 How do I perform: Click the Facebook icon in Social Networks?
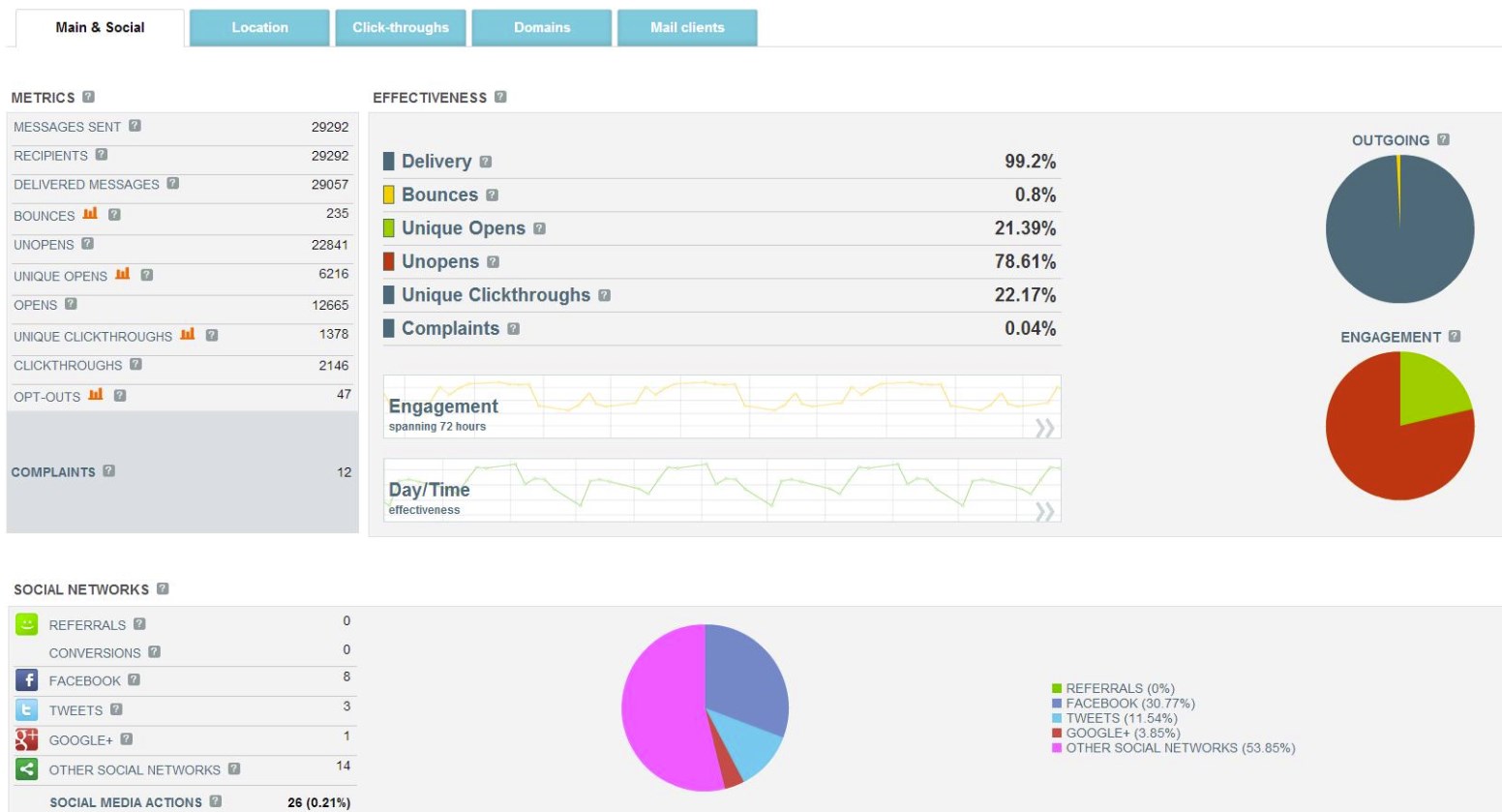26,680
